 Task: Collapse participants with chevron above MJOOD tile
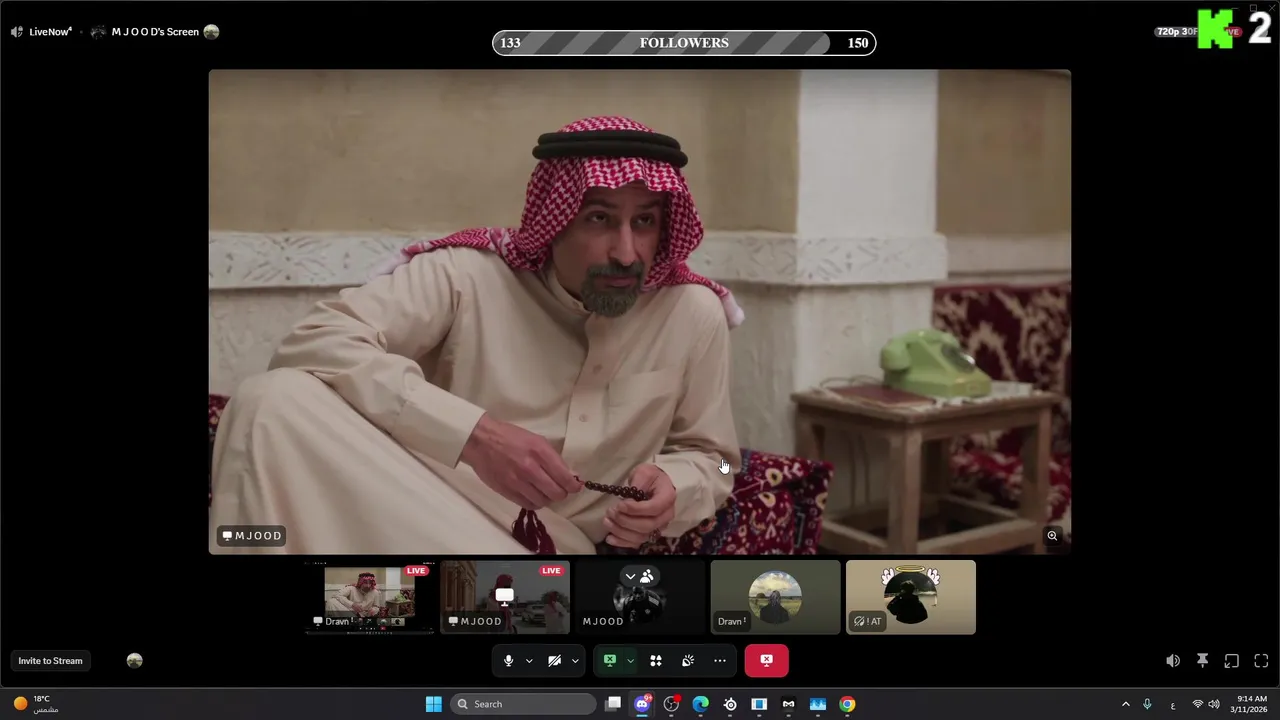pyautogui.click(x=630, y=576)
